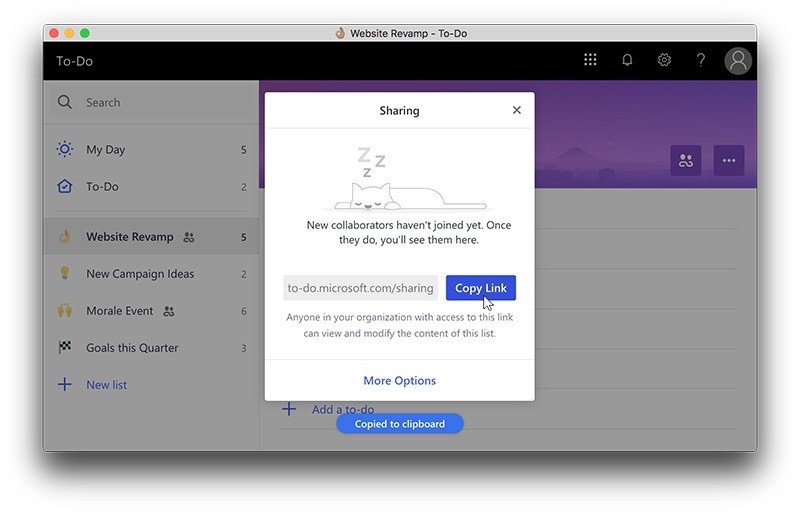Open the Website Revamp list
The image size is (800, 513).
tap(129, 237)
